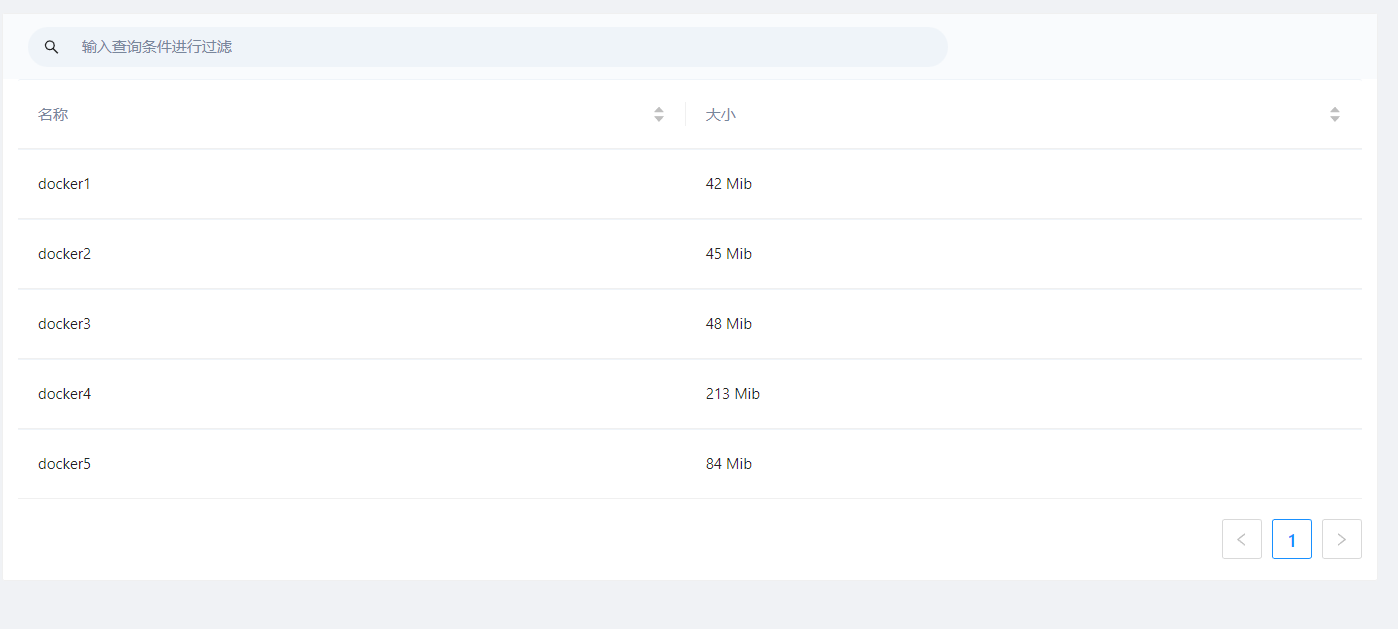Focus the 输入查询条件进行过滤 filter field
Viewport: 1398px width, 629px height.
[x=500, y=47]
